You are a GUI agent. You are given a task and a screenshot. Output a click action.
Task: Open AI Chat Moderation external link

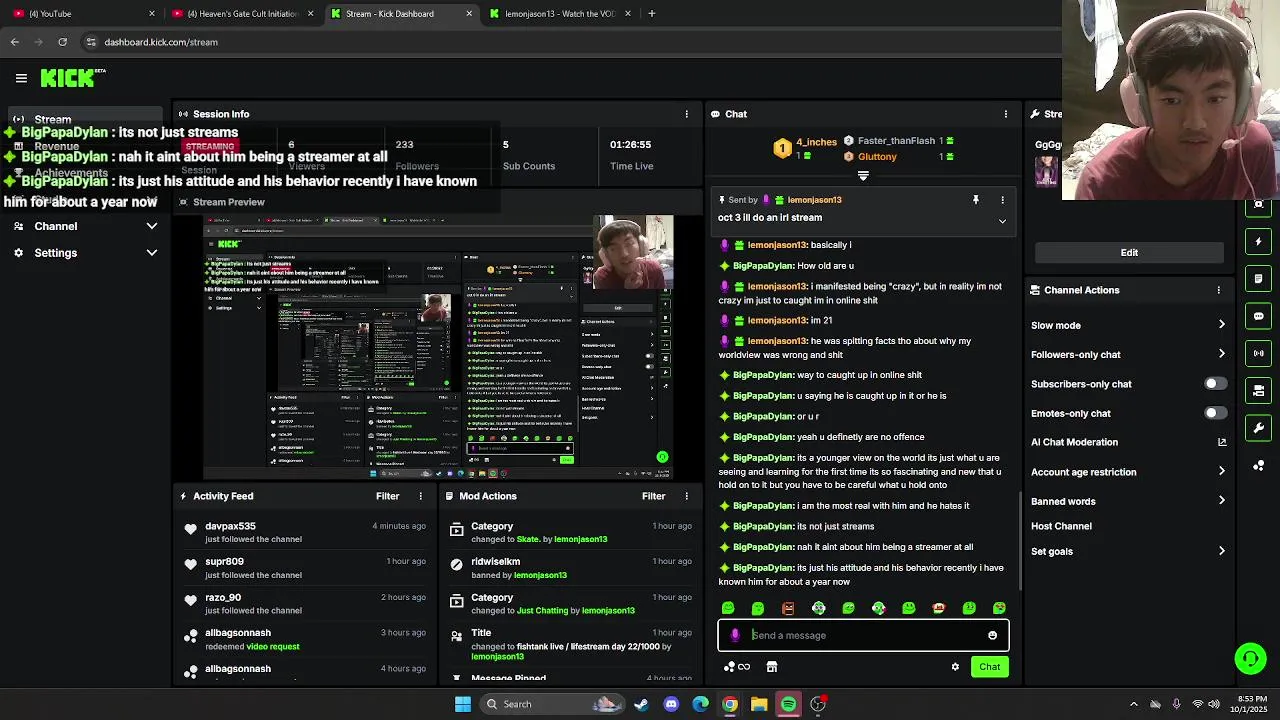tap(1222, 442)
